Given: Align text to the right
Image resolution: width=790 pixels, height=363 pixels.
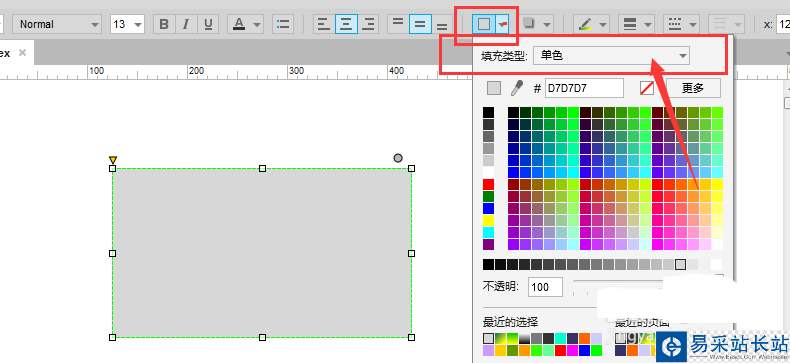Looking at the screenshot, I should [x=369, y=24].
